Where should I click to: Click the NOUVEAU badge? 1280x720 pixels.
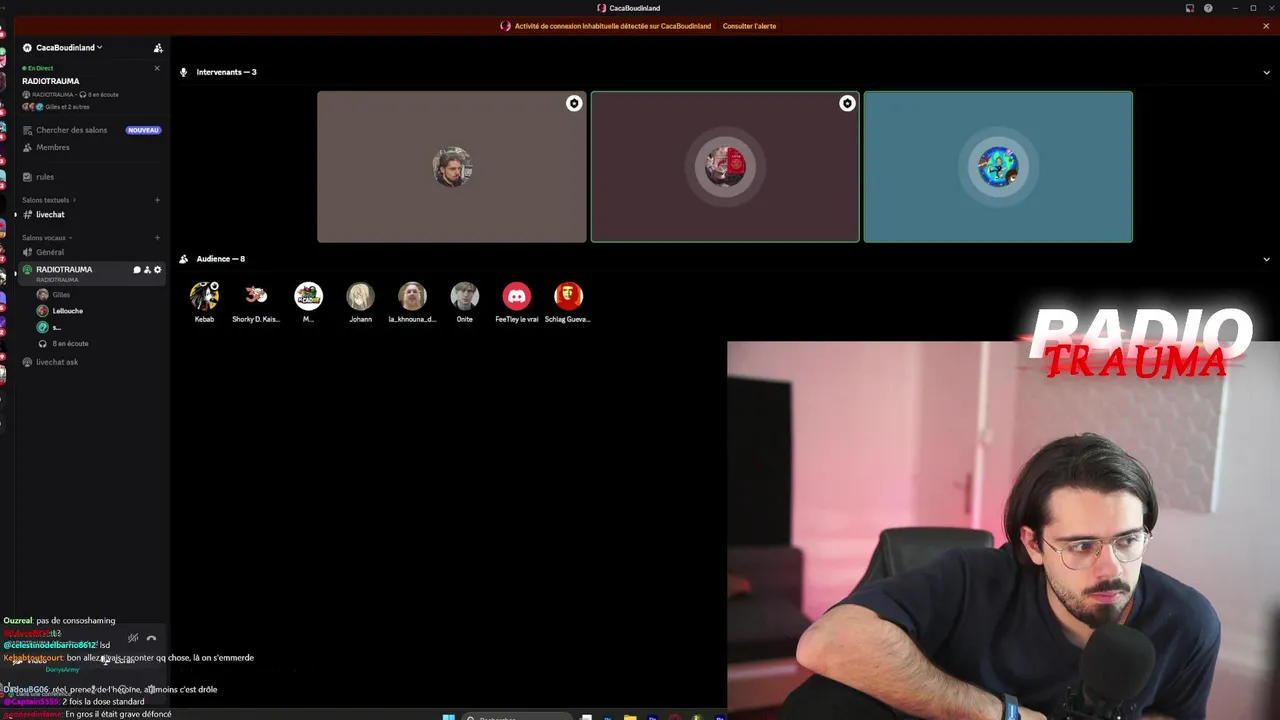pos(143,130)
